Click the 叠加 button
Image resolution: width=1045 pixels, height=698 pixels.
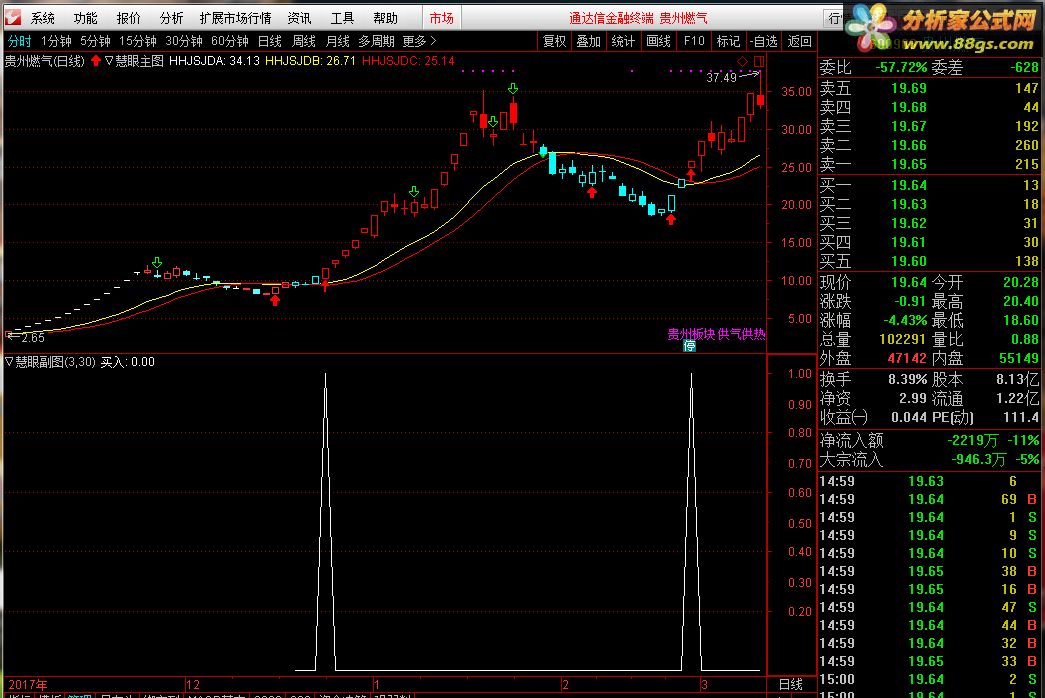click(x=588, y=41)
